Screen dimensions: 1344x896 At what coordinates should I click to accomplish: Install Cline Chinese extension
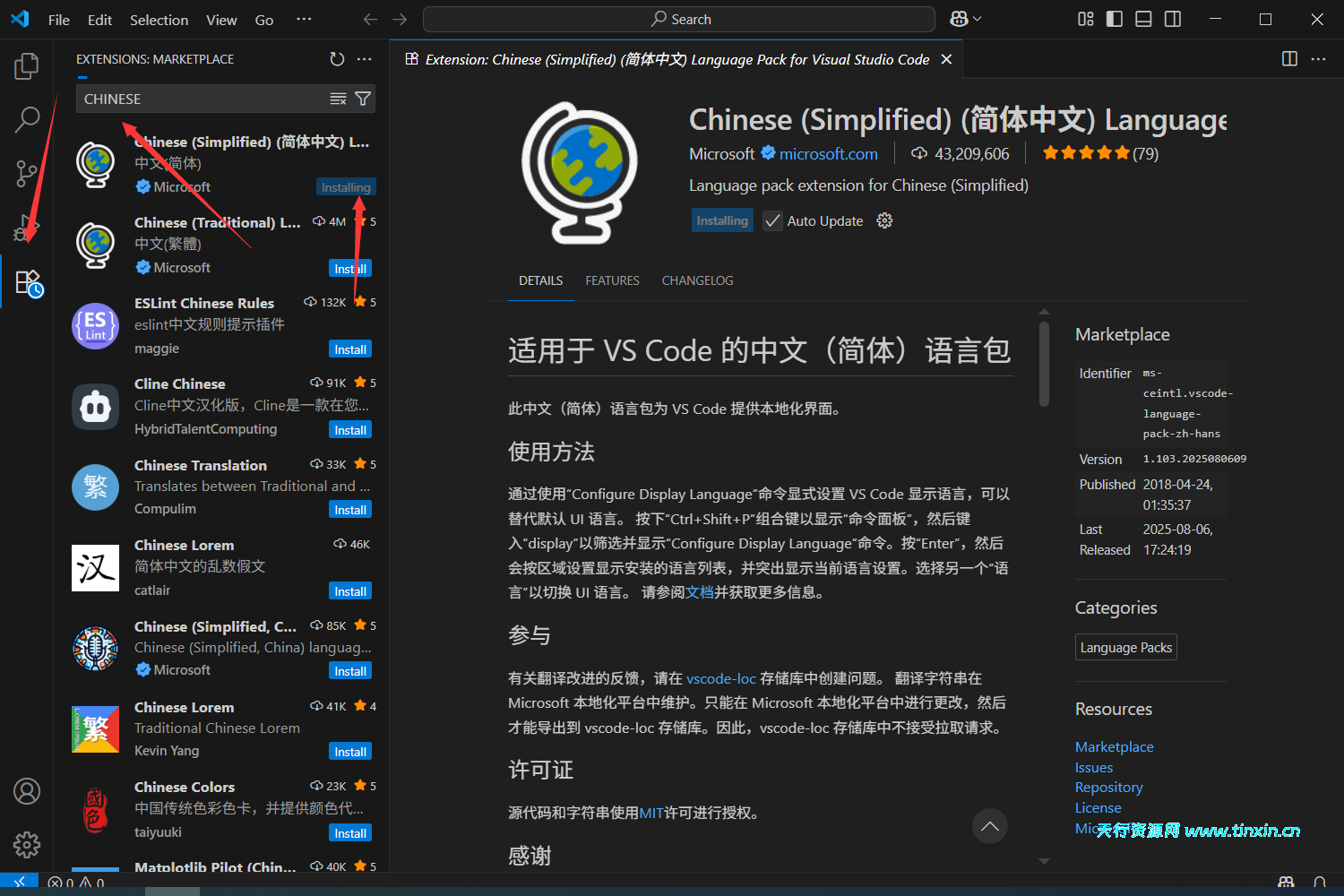pos(350,430)
